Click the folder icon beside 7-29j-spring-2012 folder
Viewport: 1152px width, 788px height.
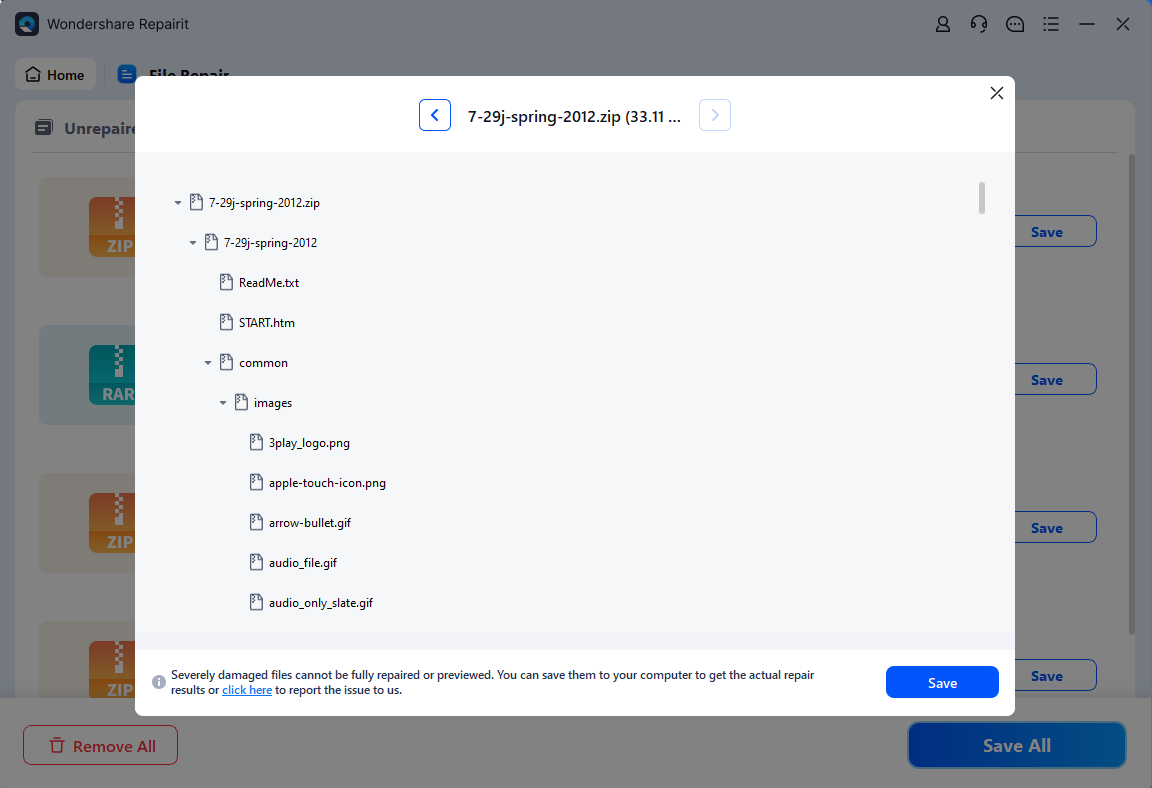(211, 242)
